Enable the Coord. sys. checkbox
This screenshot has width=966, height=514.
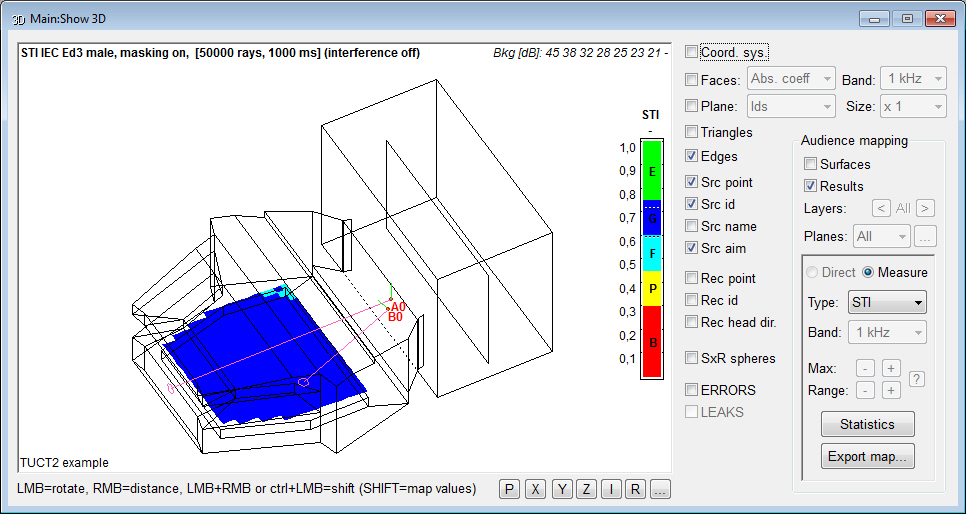[691, 52]
